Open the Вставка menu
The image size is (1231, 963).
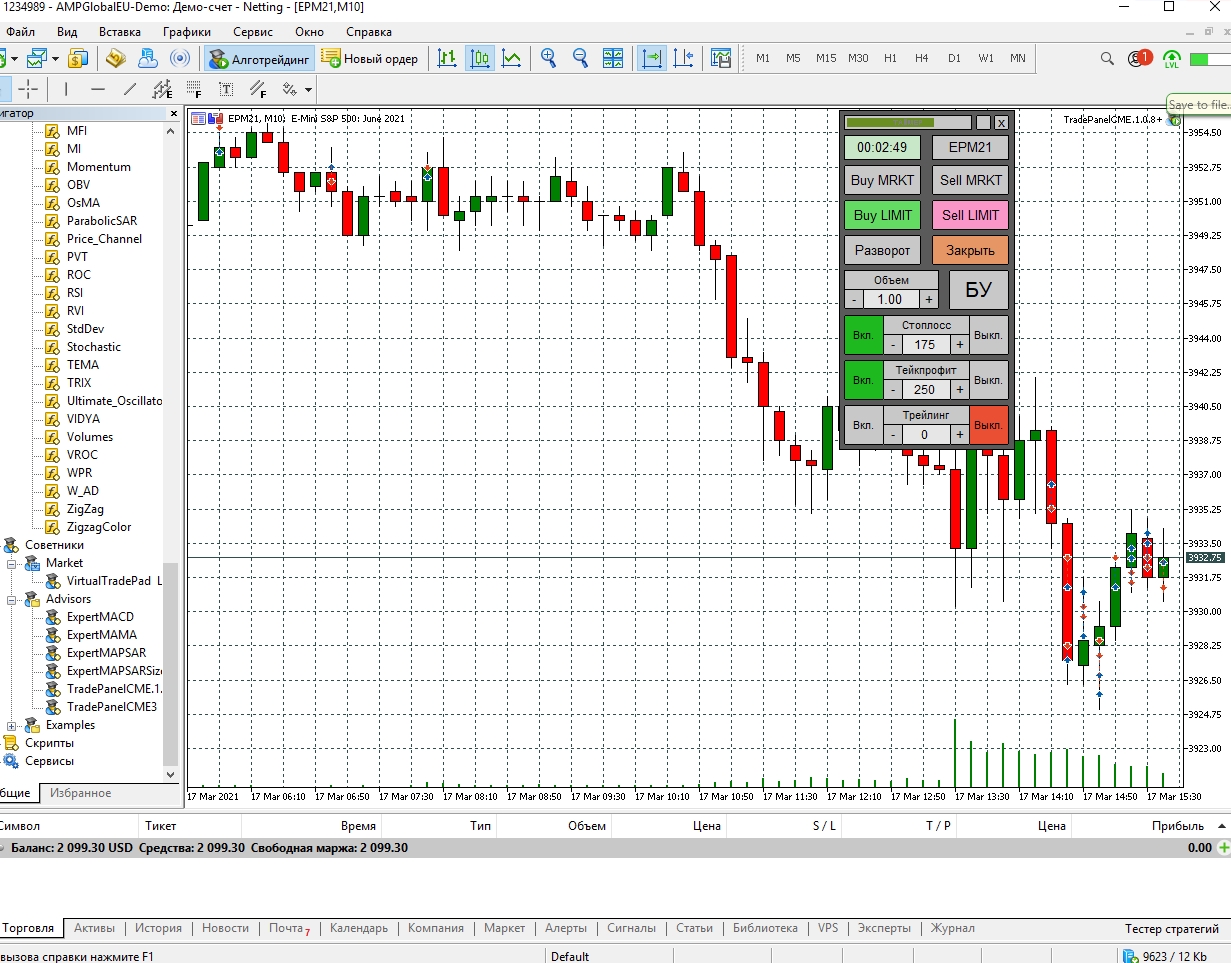(x=120, y=32)
